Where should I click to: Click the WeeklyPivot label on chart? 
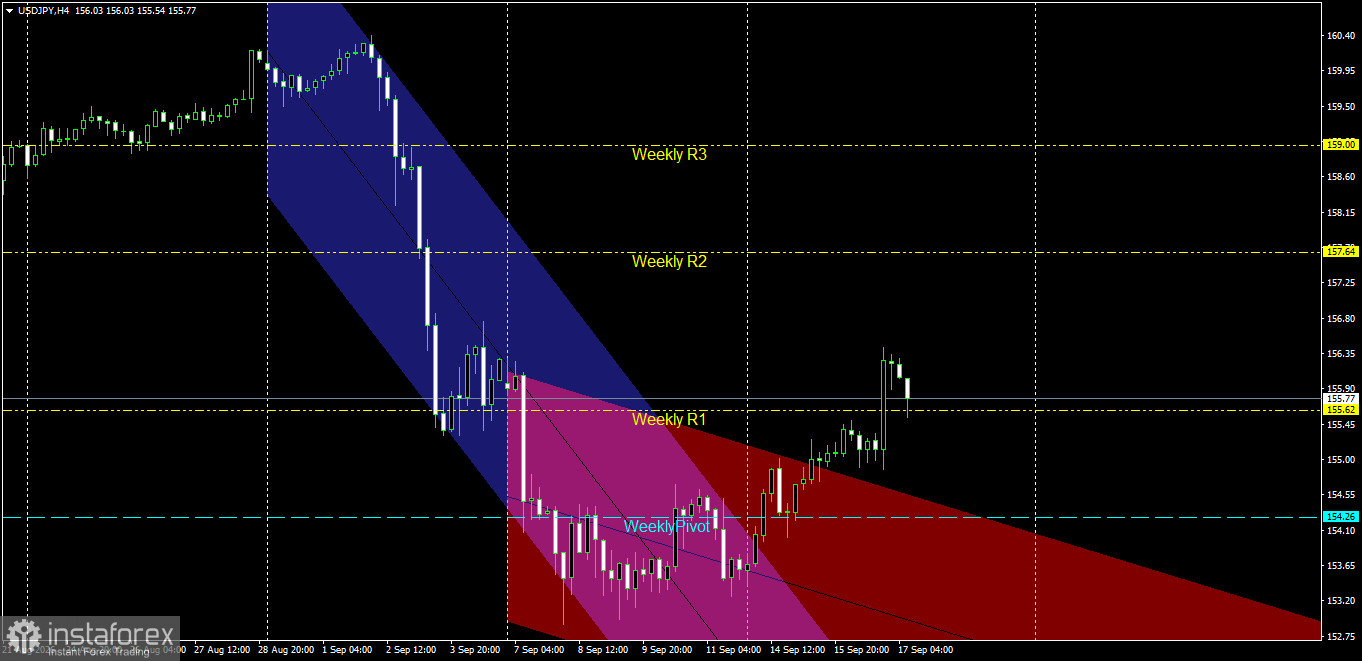[x=667, y=526]
